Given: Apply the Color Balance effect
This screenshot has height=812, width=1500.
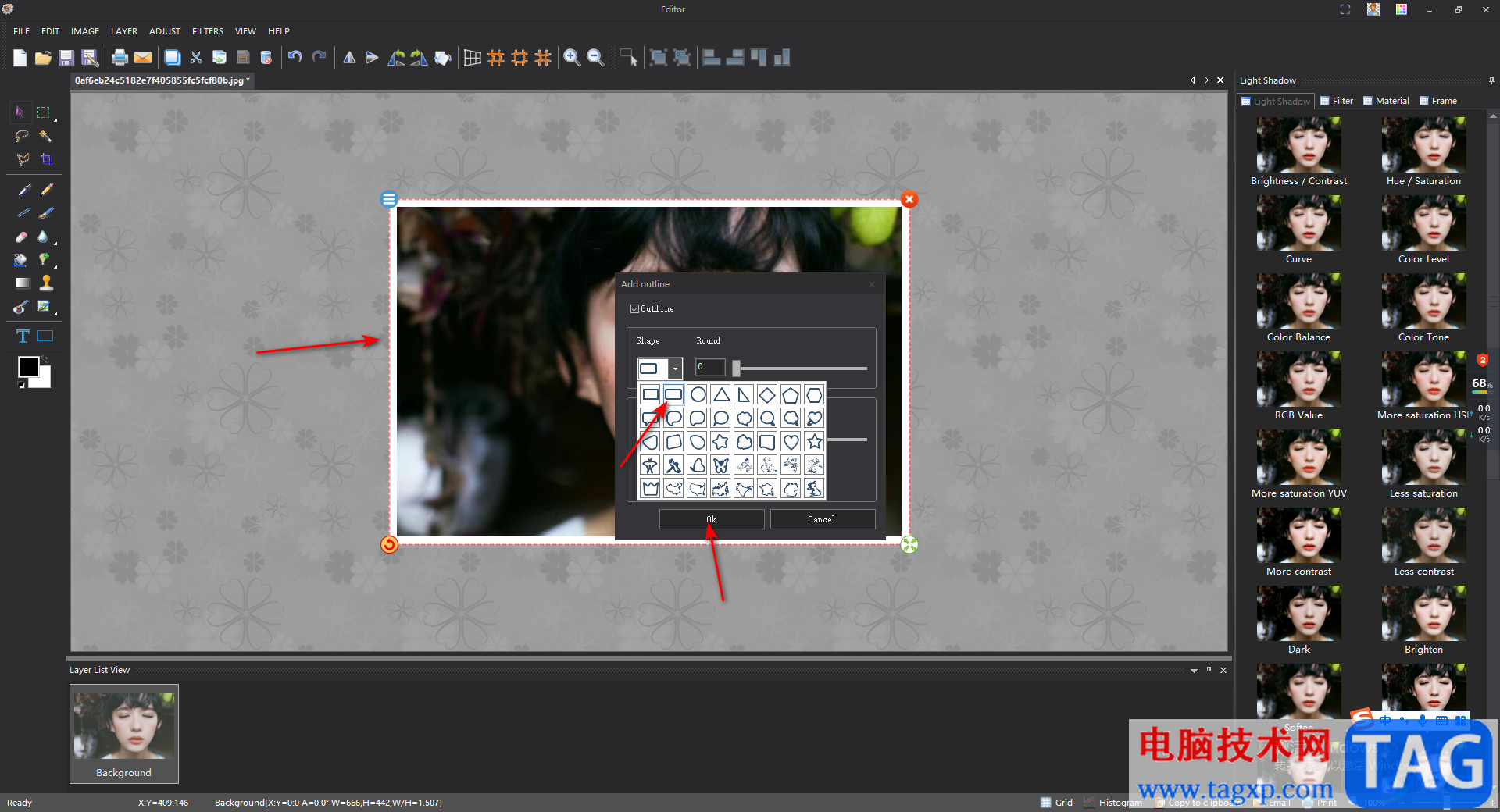Looking at the screenshot, I should coord(1298,308).
